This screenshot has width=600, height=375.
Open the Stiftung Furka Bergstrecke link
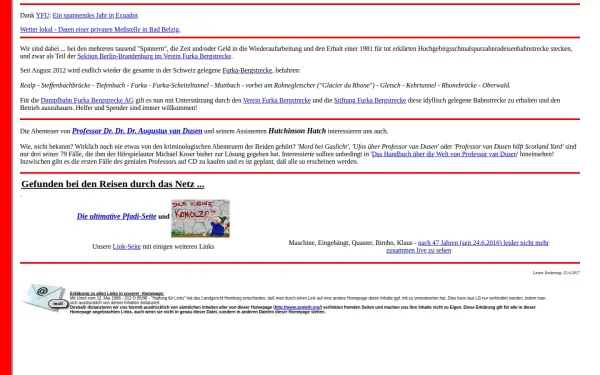[370, 100]
